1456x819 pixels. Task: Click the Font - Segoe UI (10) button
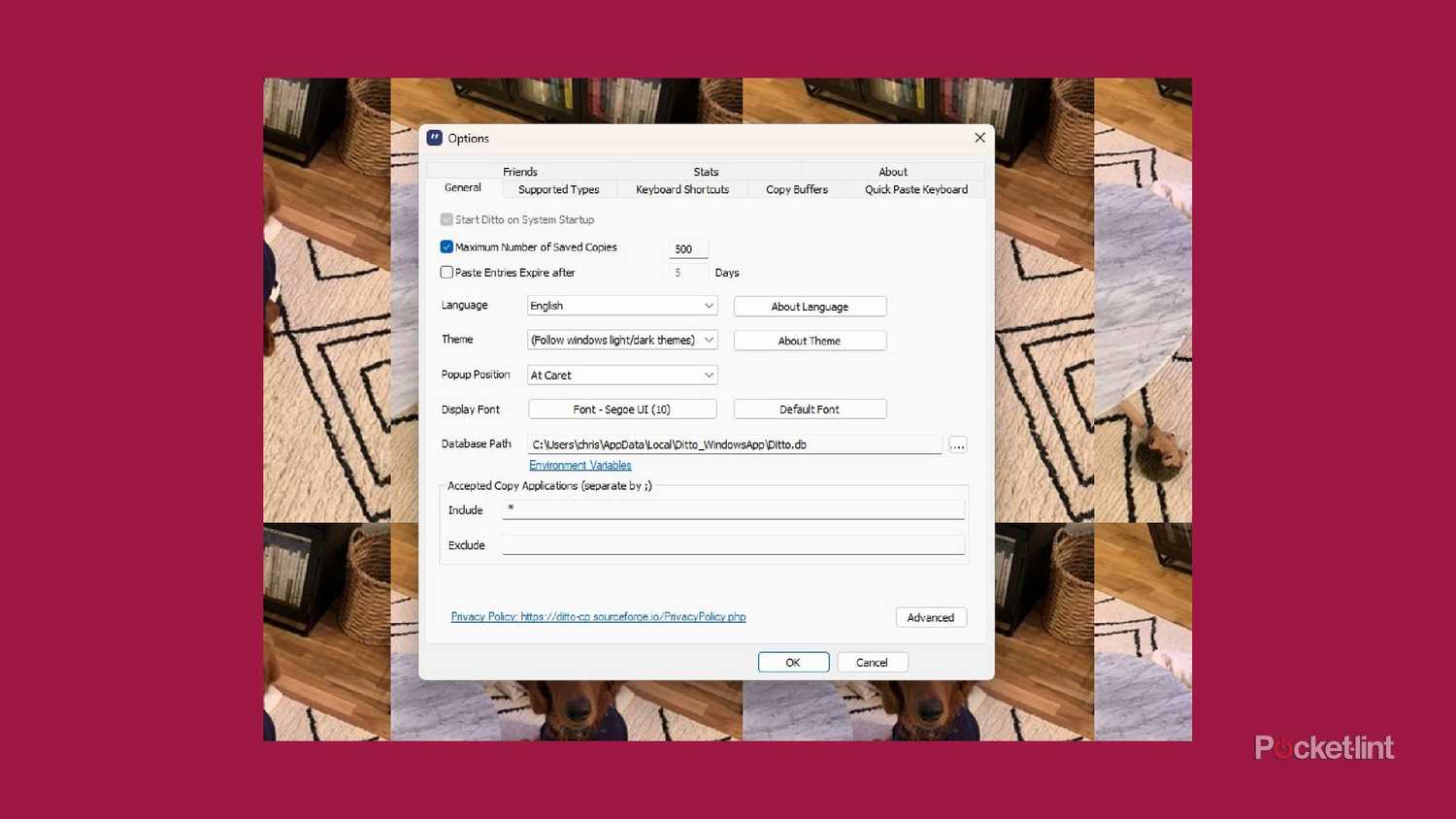tap(621, 409)
